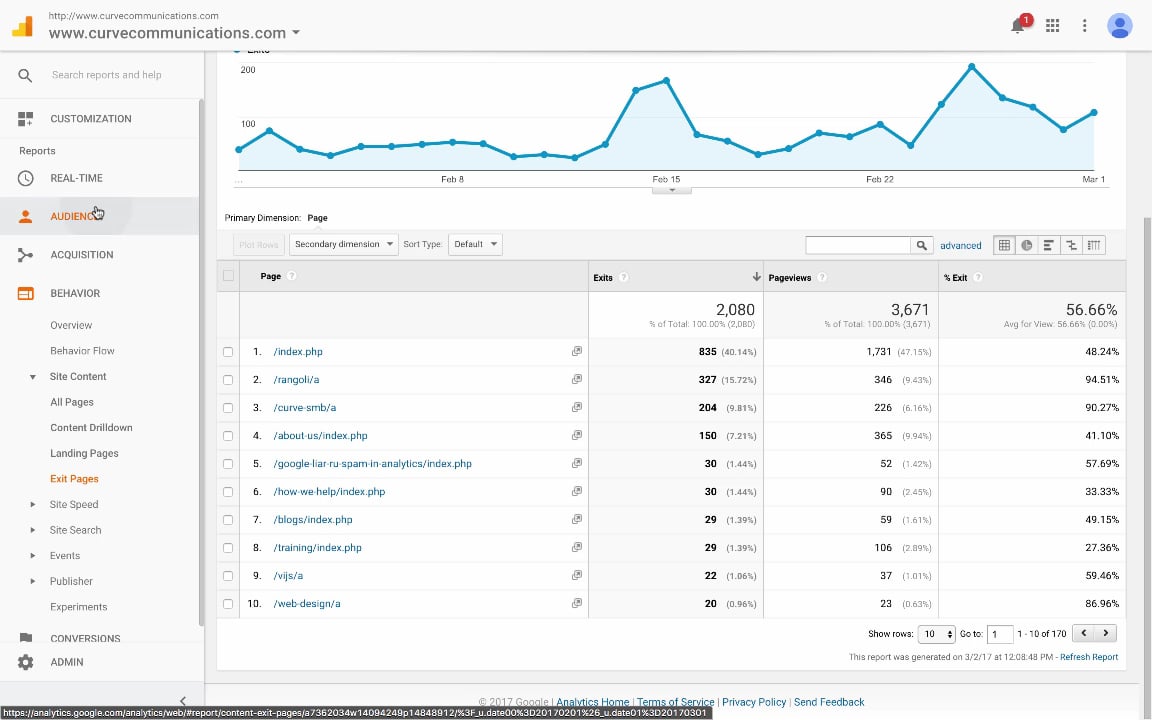
Task: Check the /curve-smb/a row checkbox
Action: (228, 408)
